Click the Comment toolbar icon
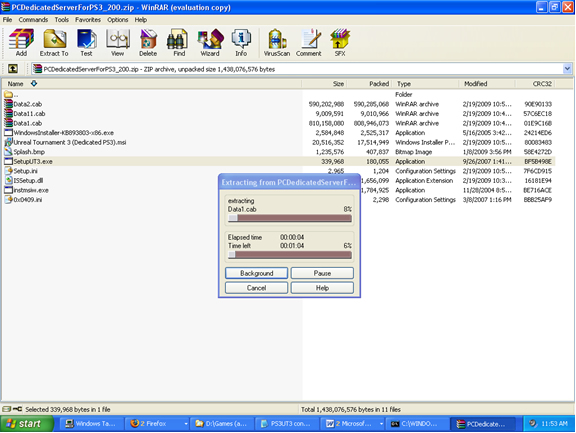 pyautogui.click(x=310, y=39)
